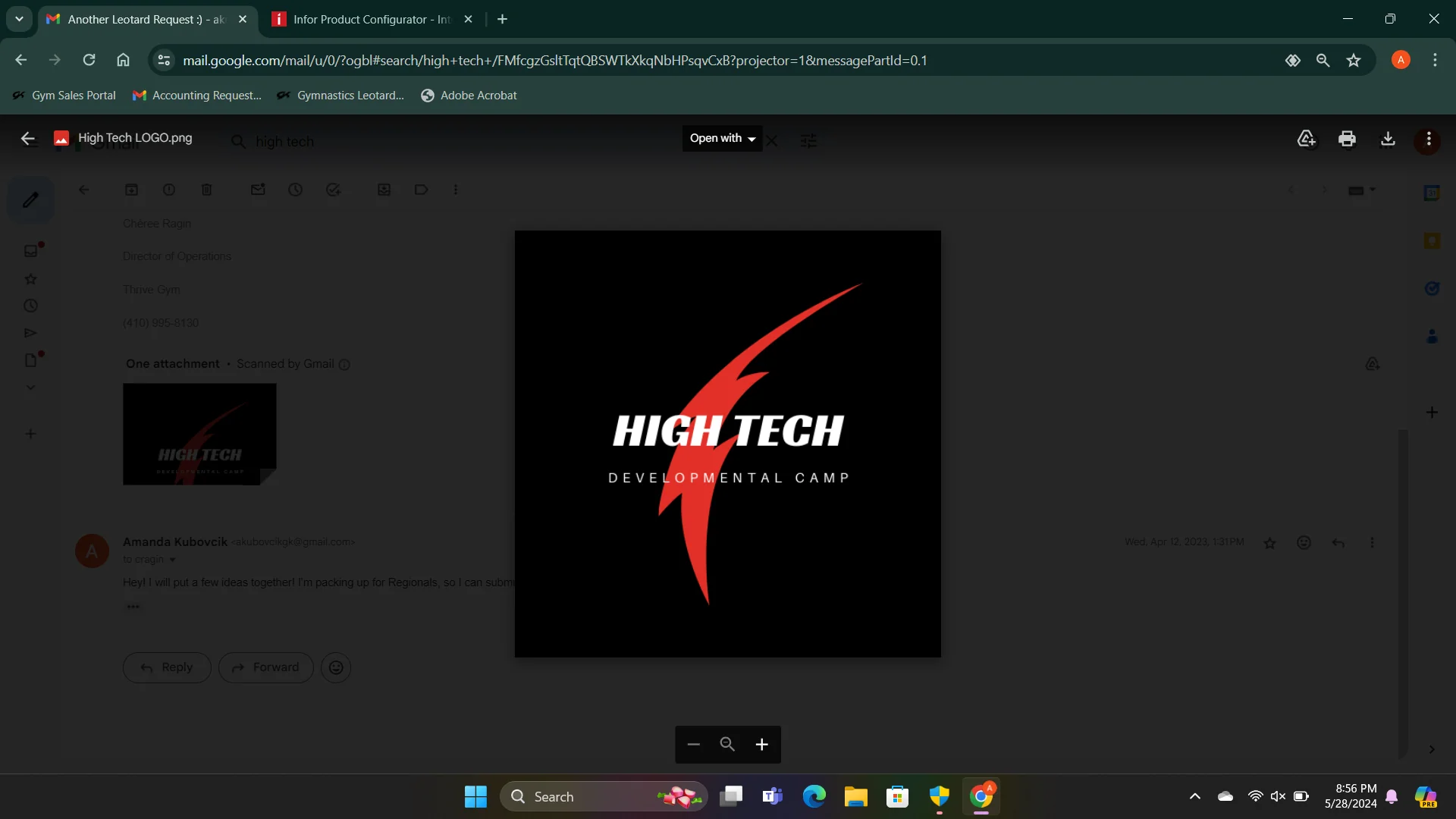Screen dimensions: 1456x819
Task: Open Windows Start menu
Action: click(x=475, y=796)
